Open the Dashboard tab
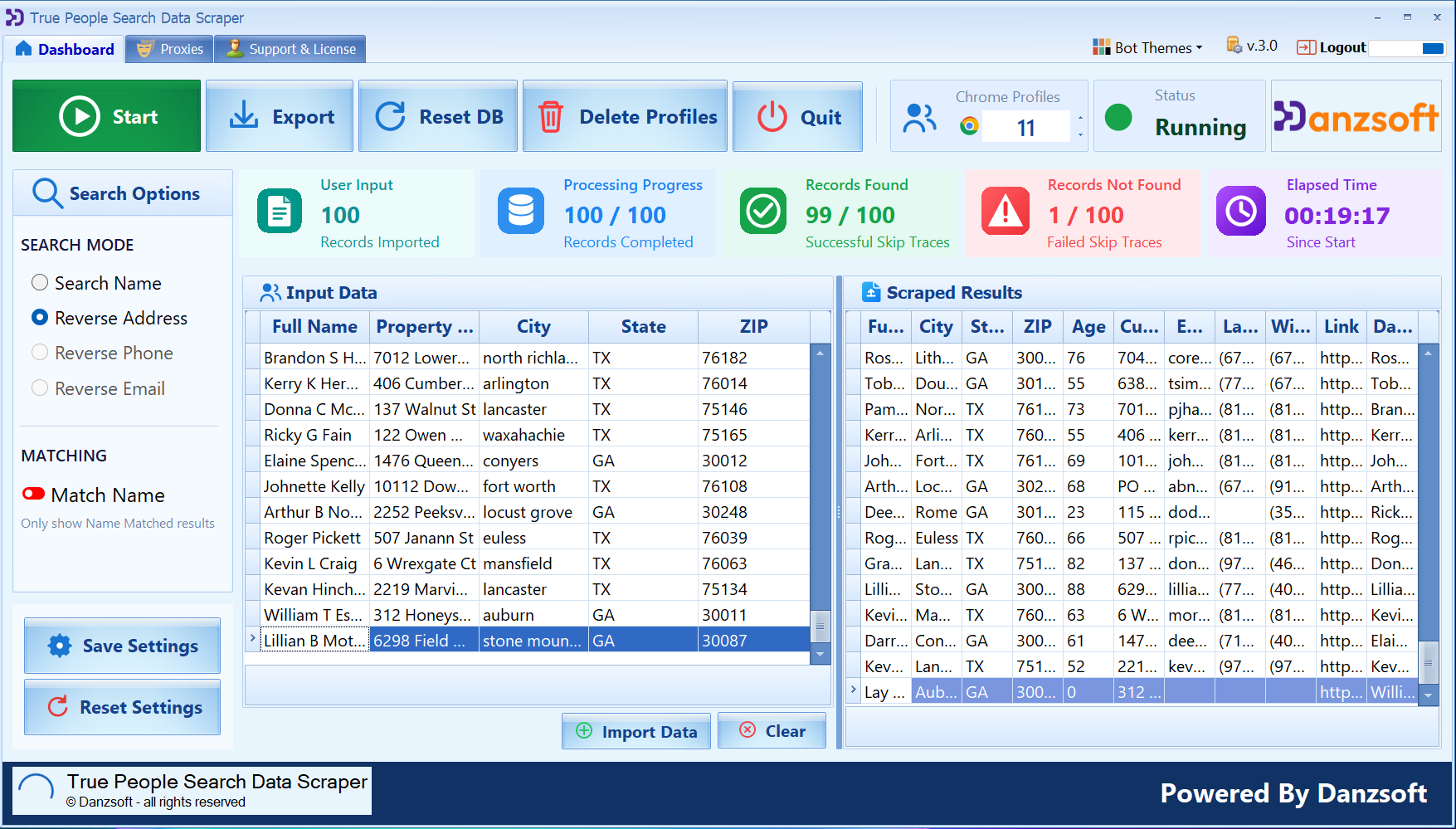Screen dimensions: 1456x829 [65, 49]
